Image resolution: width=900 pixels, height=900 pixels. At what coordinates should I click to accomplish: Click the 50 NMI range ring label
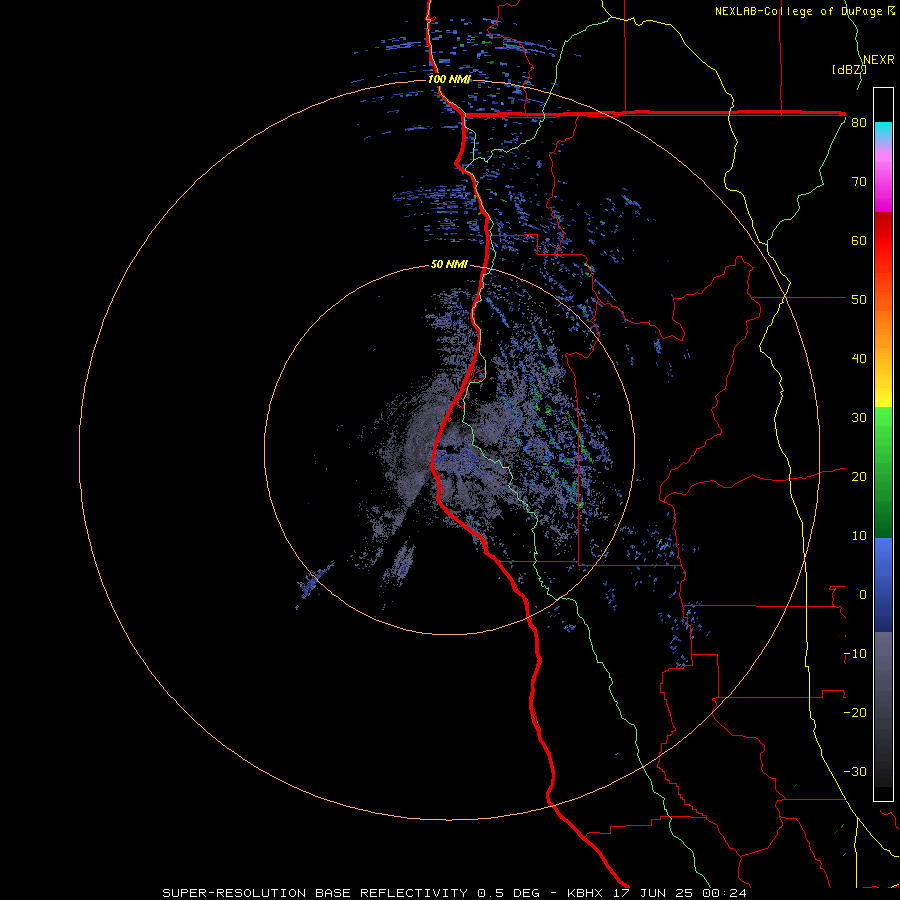449,265
